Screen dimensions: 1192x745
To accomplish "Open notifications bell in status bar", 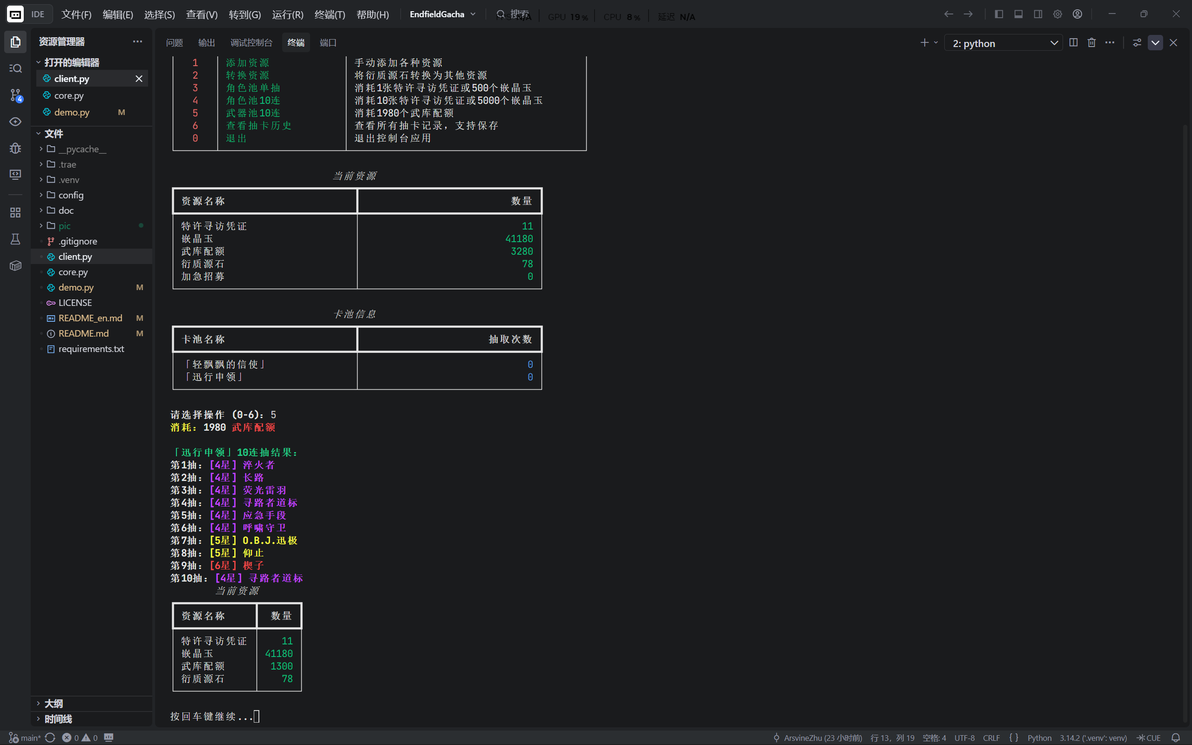I will point(1175,737).
